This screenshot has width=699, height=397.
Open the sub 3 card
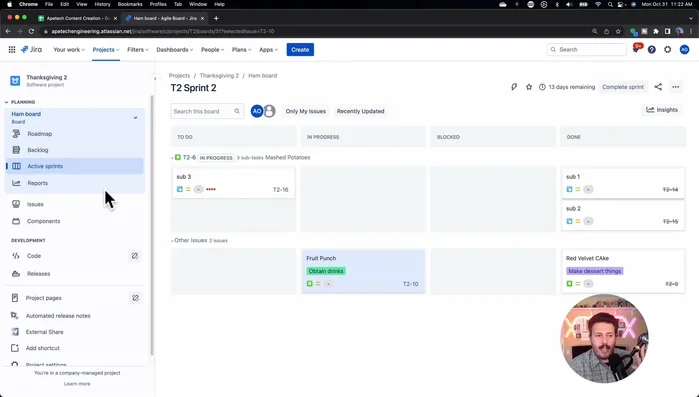(233, 183)
